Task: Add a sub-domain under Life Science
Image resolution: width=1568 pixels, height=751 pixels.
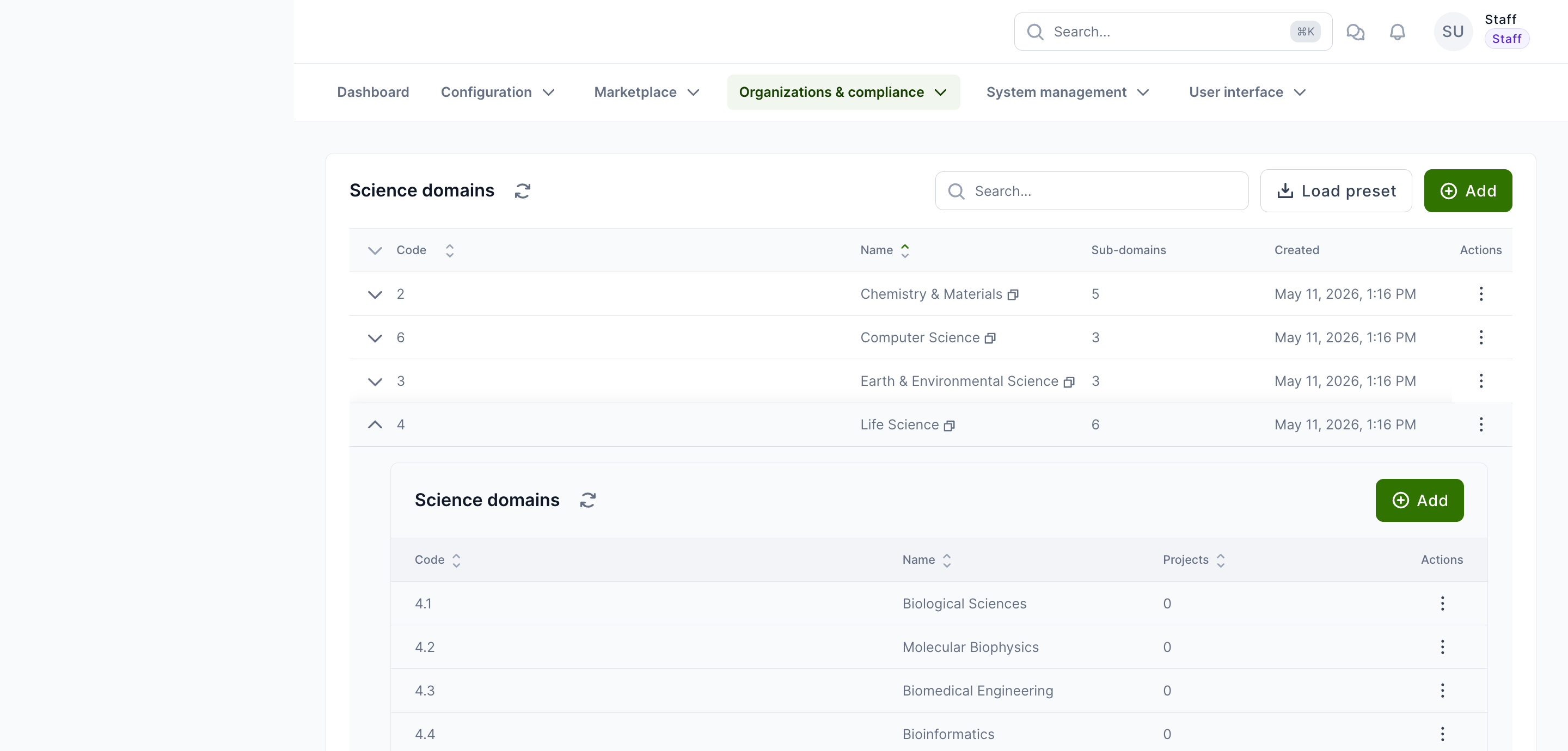Action: (x=1419, y=500)
